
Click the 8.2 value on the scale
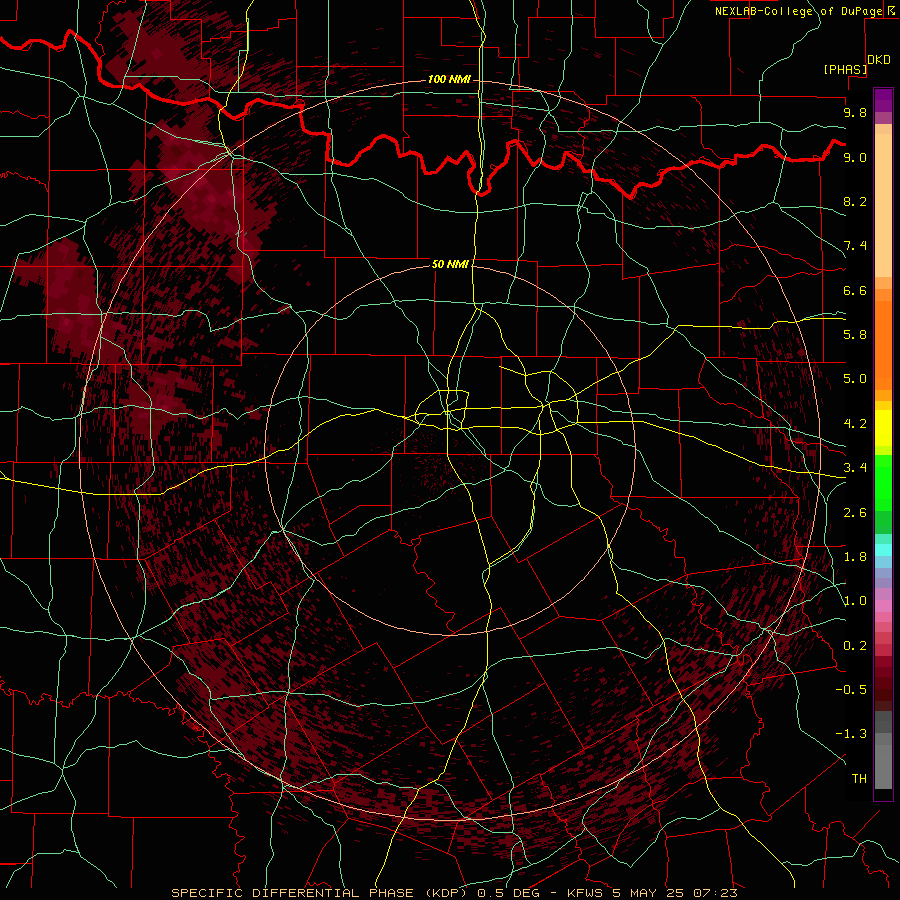[855, 201]
